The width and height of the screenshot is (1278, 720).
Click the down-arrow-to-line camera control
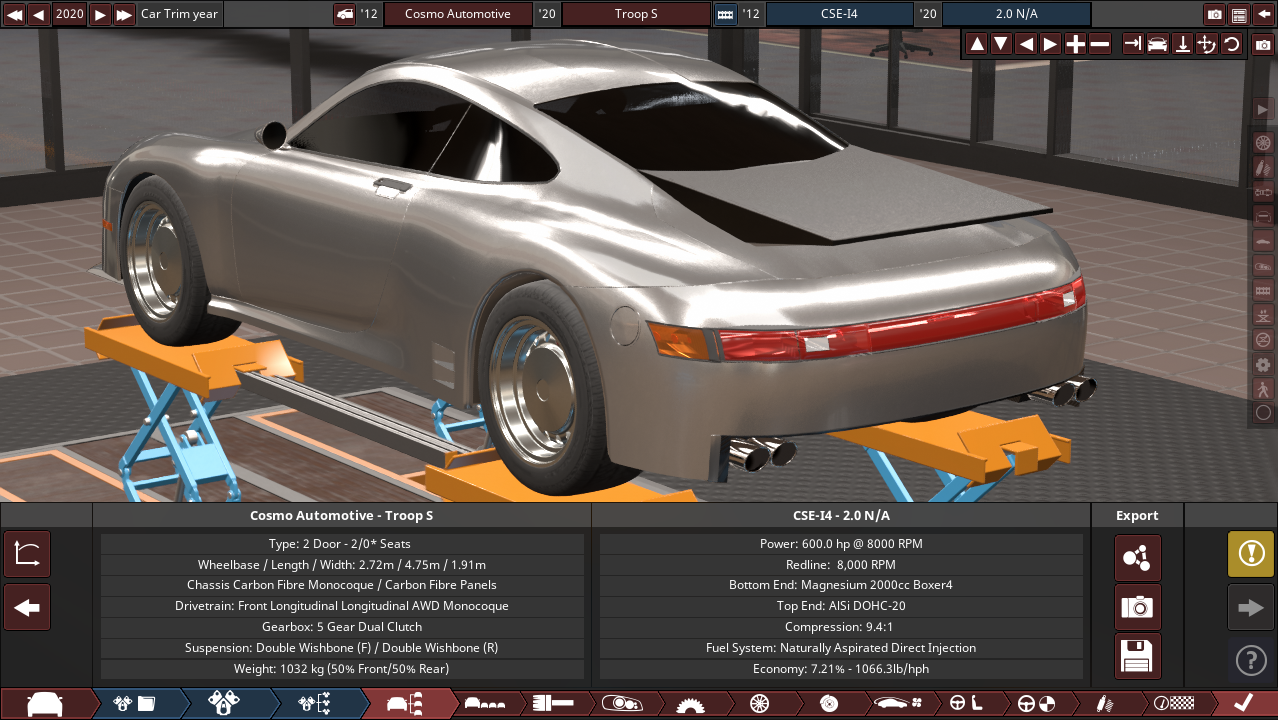(x=1182, y=44)
